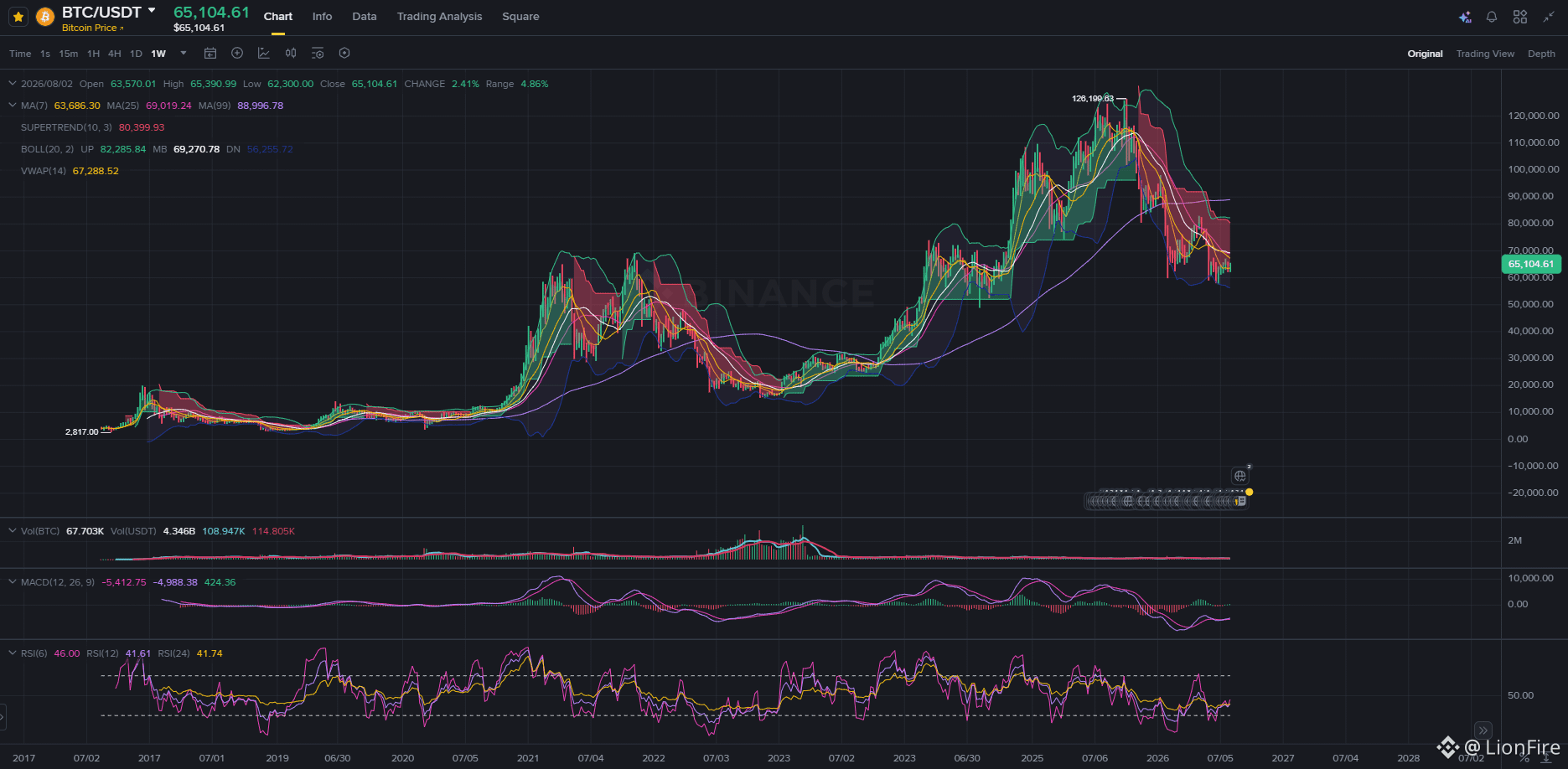This screenshot has width=1568, height=769.
Task: Open the price alert bell icon
Action: pyautogui.click(x=1492, y=17)
